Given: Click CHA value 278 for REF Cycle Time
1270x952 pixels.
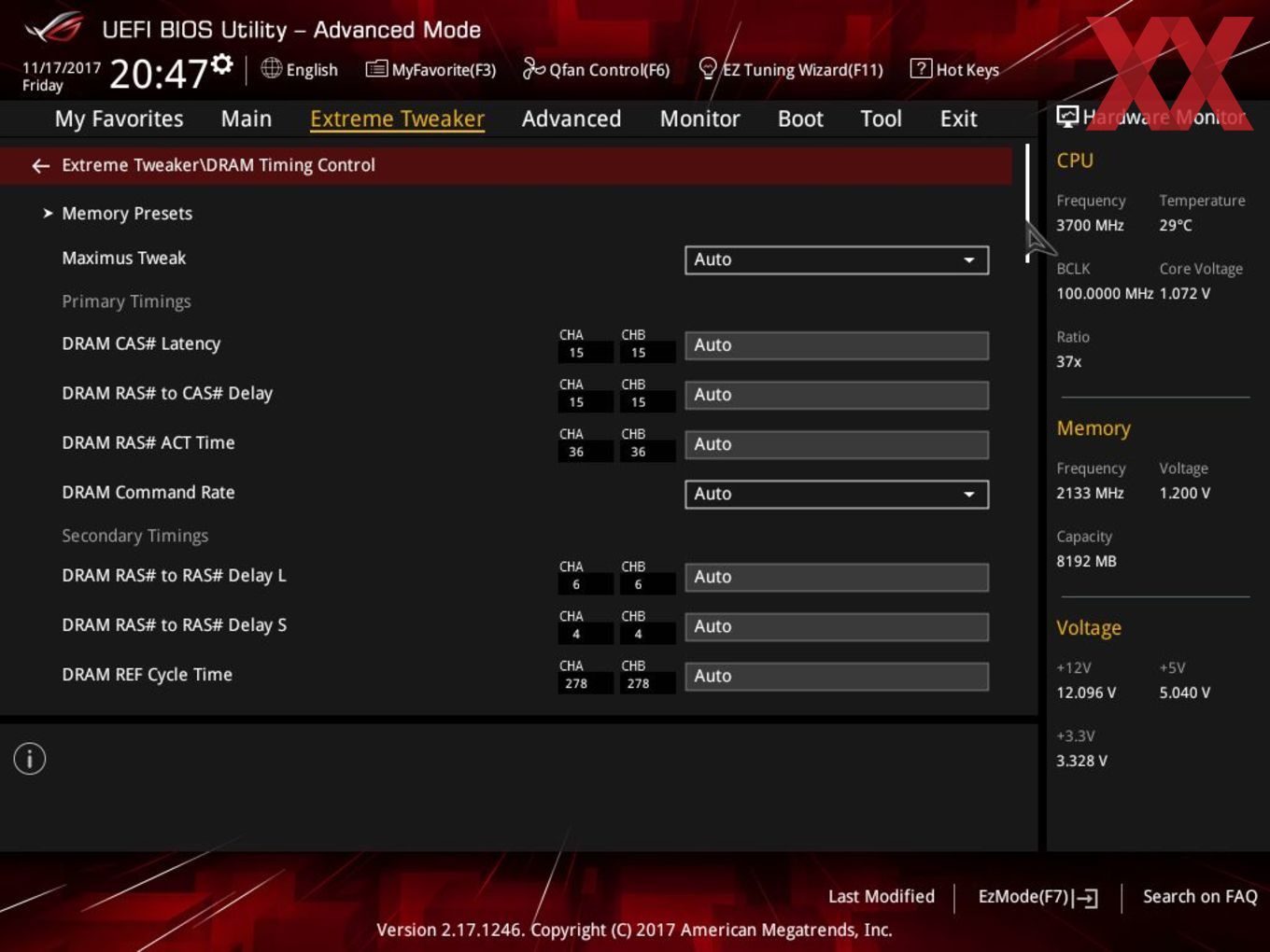Looking at the screenshot, I should tap(576, 683).
